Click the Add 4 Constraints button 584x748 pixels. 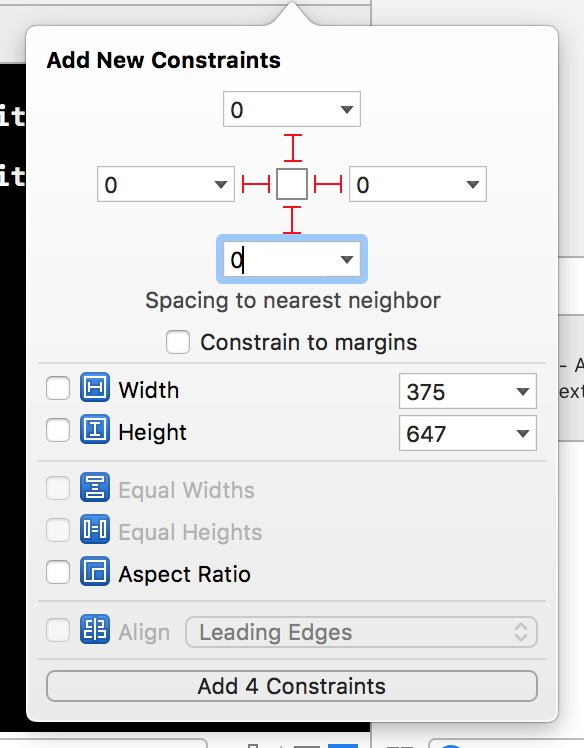coord(292,686)
